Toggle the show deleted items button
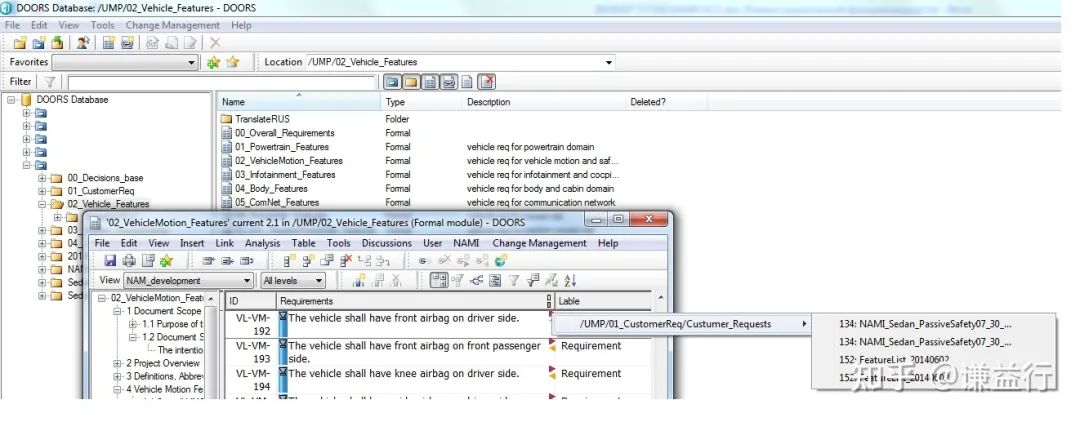The width and height of the screenshot is (1080, 422). (x=487, y=82)
